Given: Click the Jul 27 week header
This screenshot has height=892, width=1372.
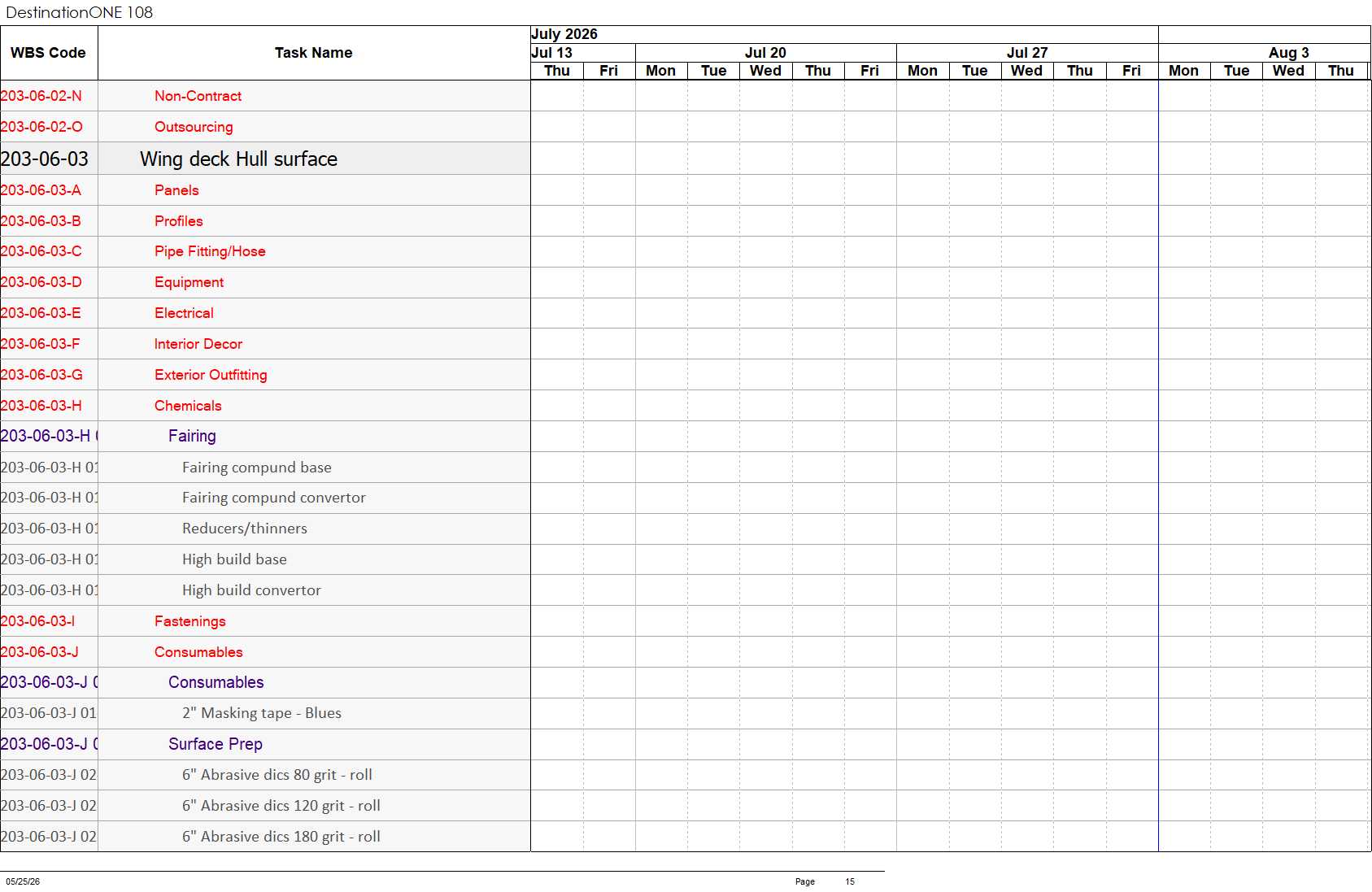Looking at the screenshot, I should (x=1027, y=53).
